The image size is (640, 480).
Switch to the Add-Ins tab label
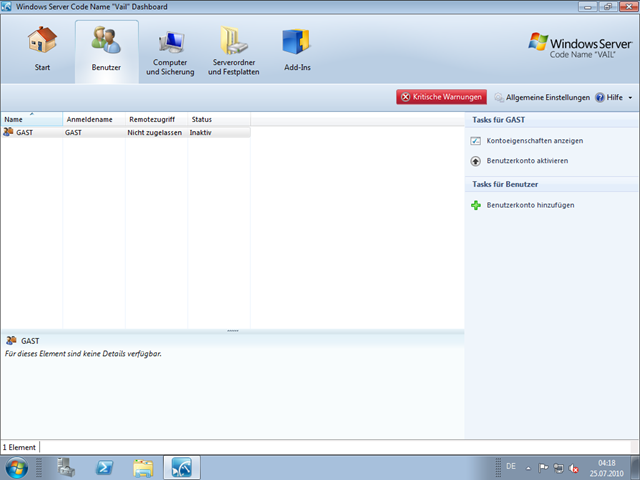tap(297, 67)
